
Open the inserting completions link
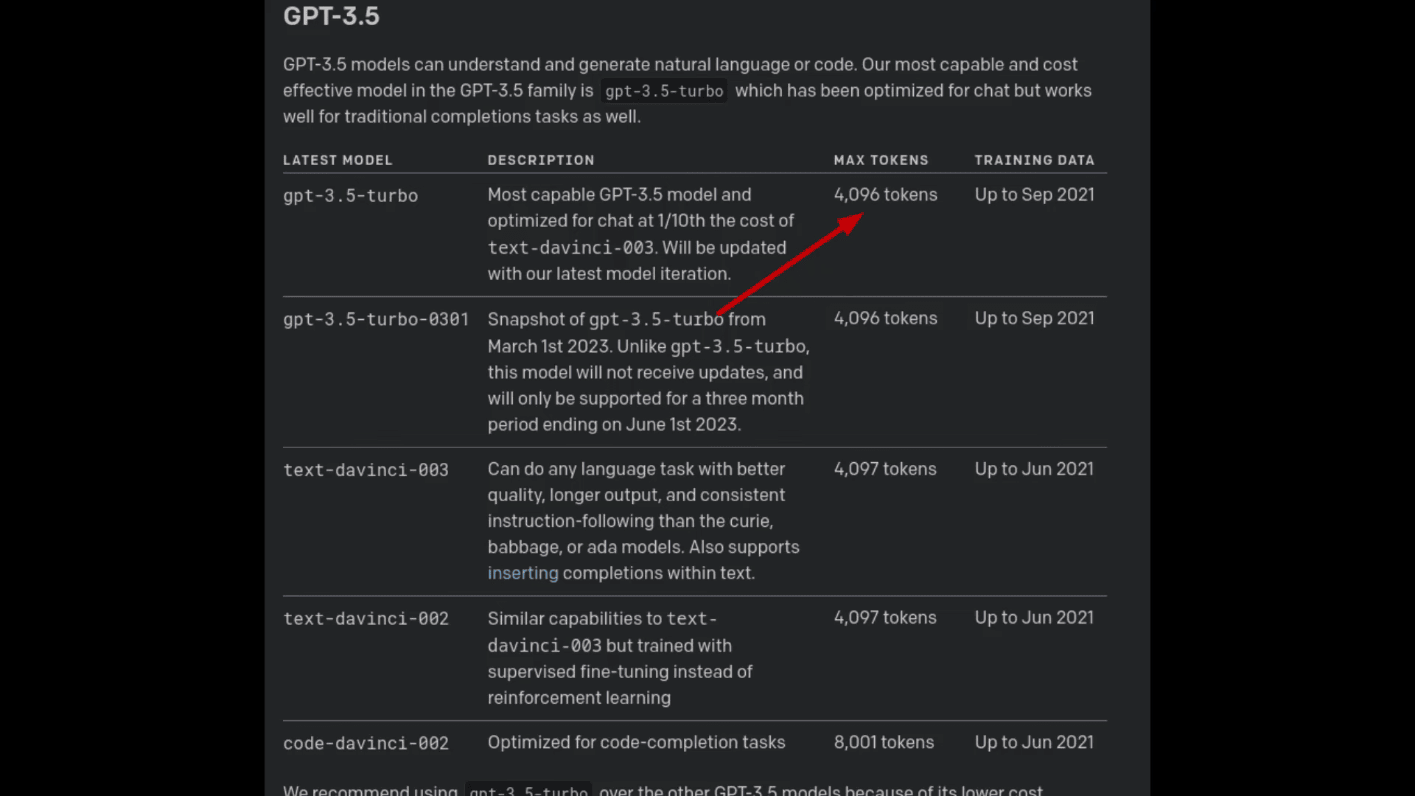[523, 573]
